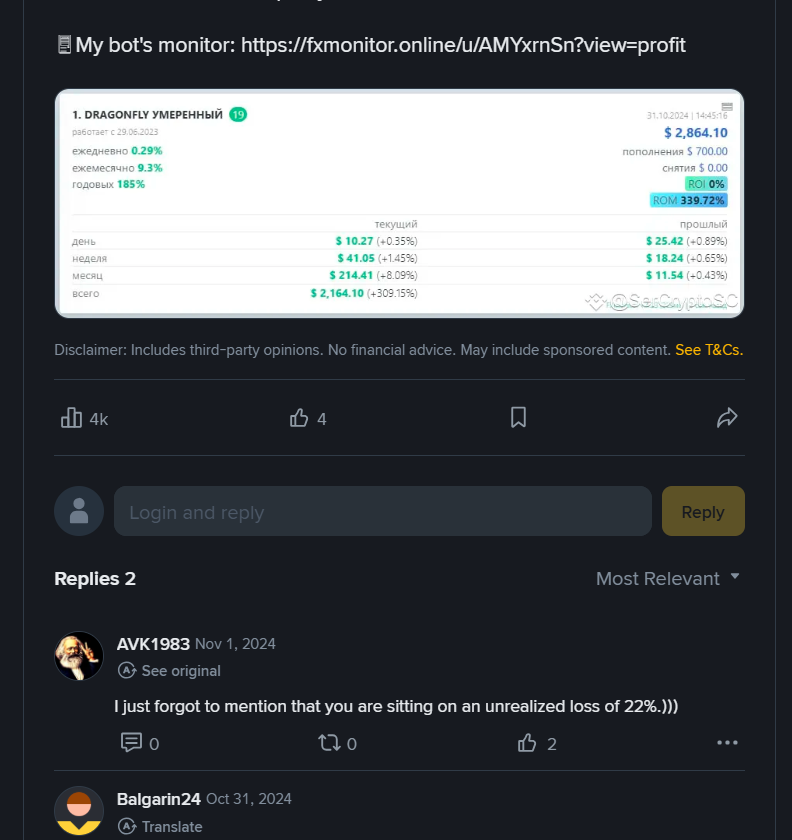Image resolution: width=792 pixels, height=840 pixels.
Task: Share the post via arrow icon
Action: point(727,418)
